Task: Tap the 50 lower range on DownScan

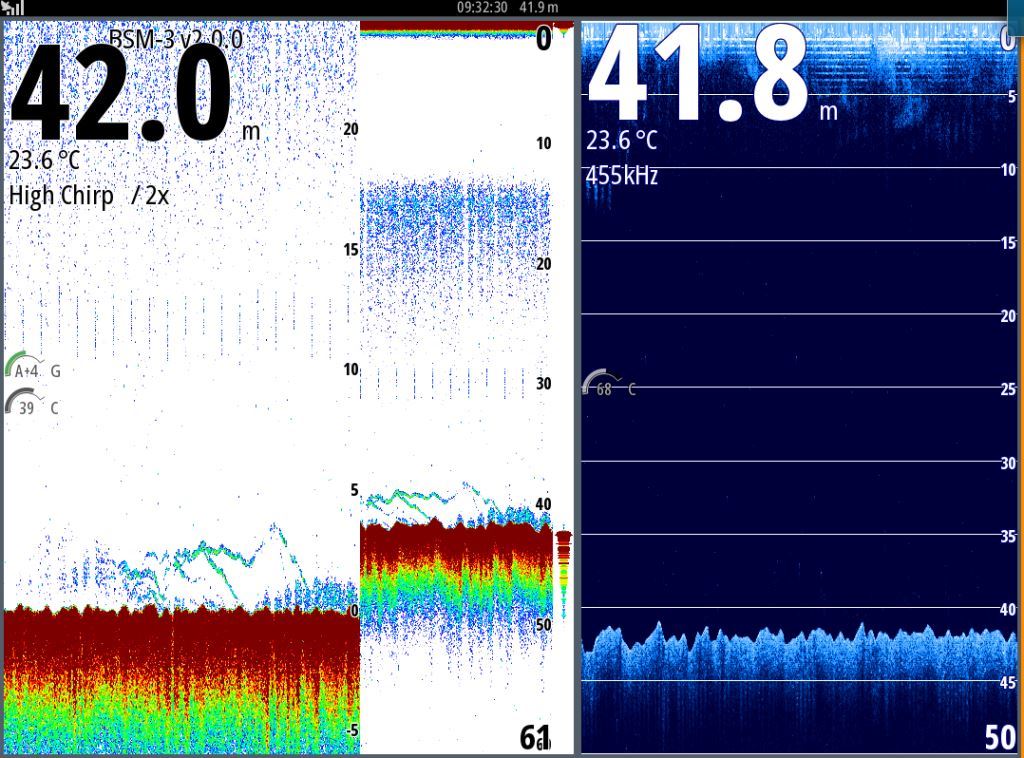Action: coord(999,737)
